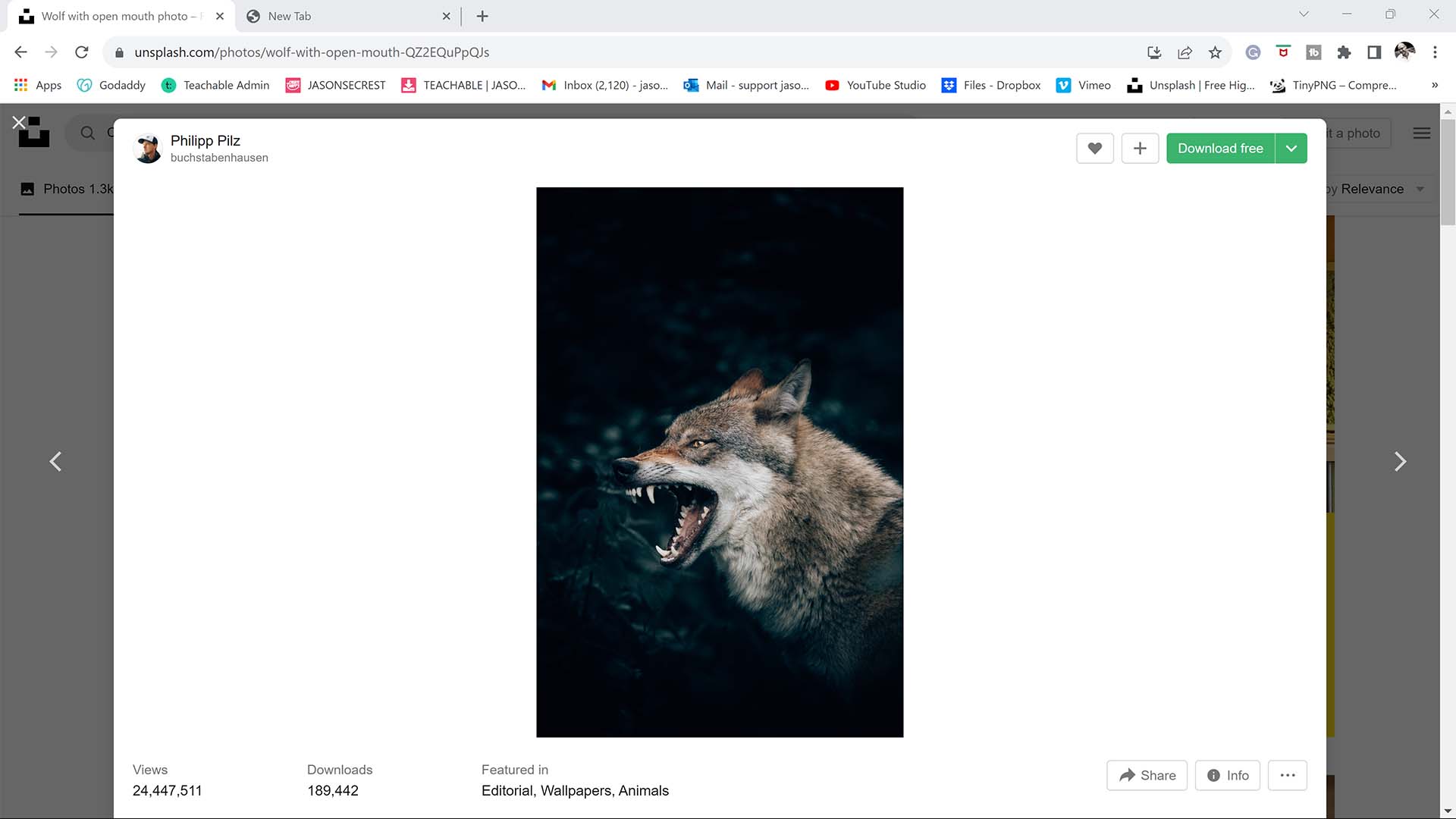Click the buchstabenhausen username link
Image resolution: width=1456 pixels, height=819 pixels.
[x=219, y=158]
